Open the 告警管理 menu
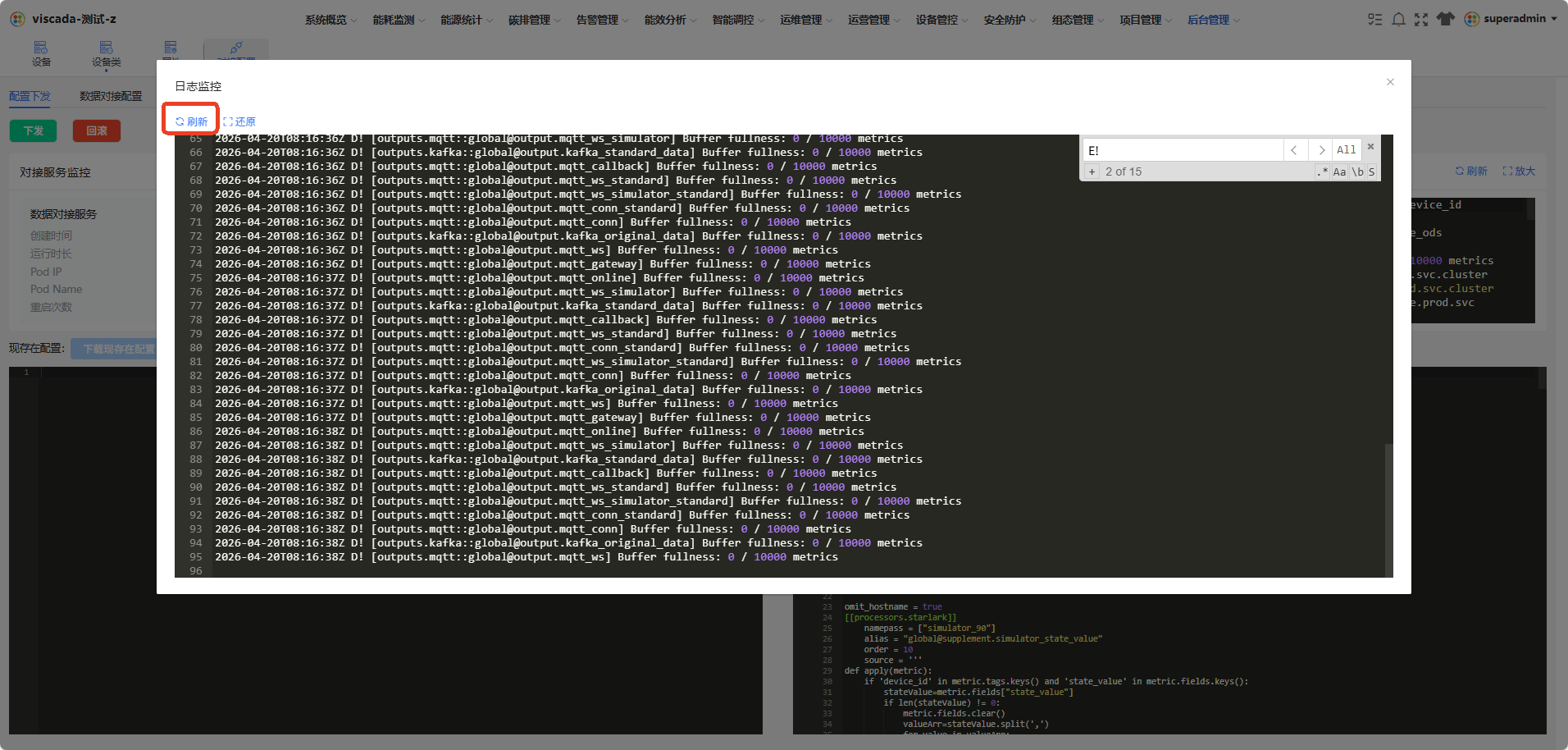Screen dimensions: 1568x750 point(602,20)
